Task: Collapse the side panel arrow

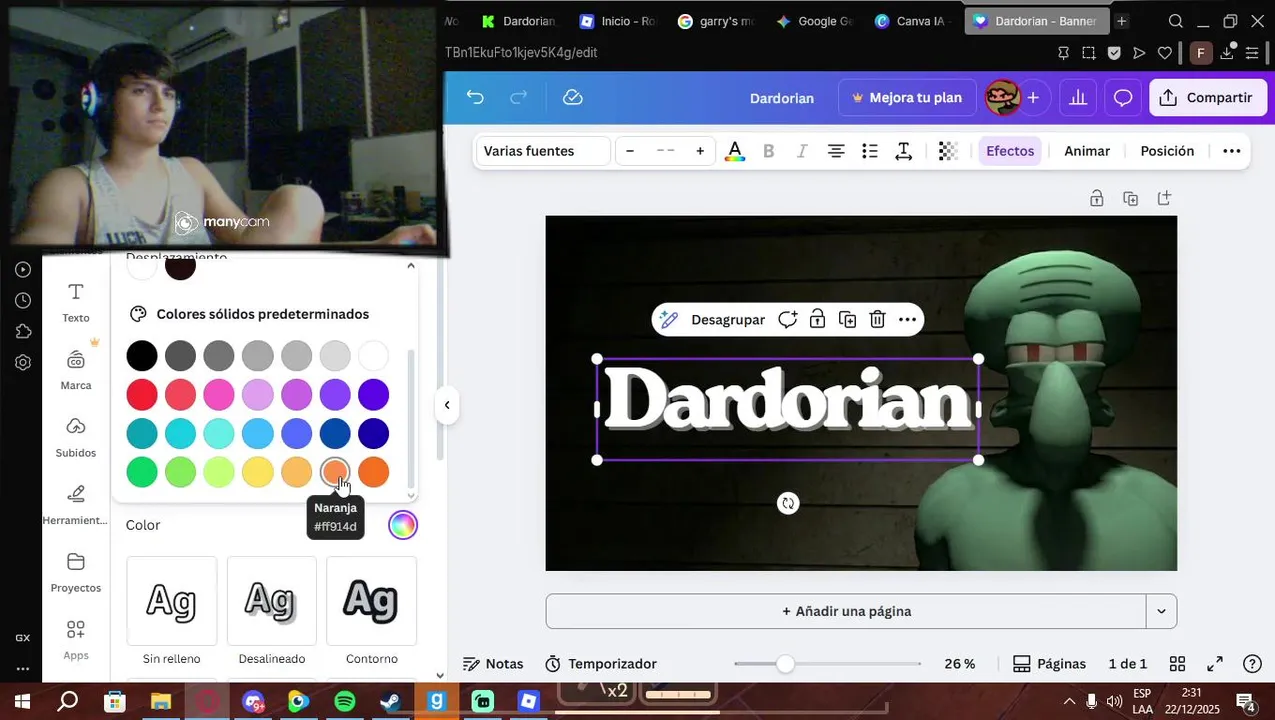Action: pos(447,405)
